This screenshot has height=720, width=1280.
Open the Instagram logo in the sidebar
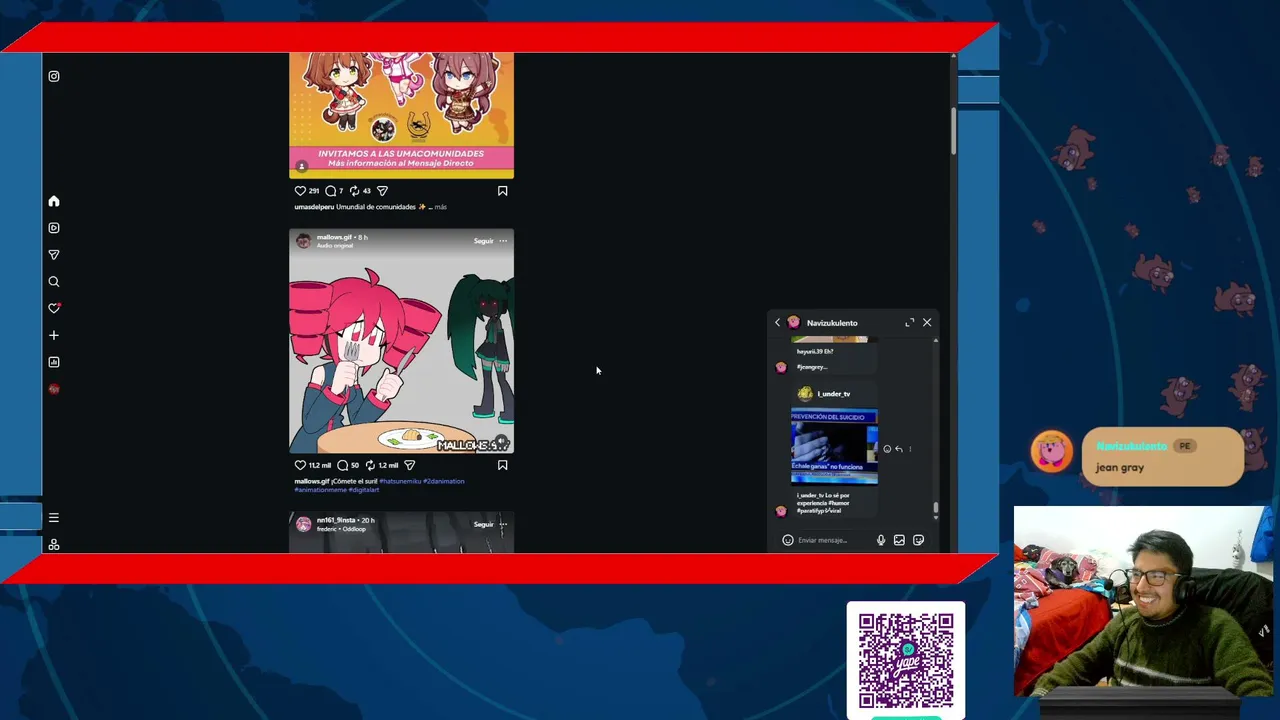pos(54,76)
